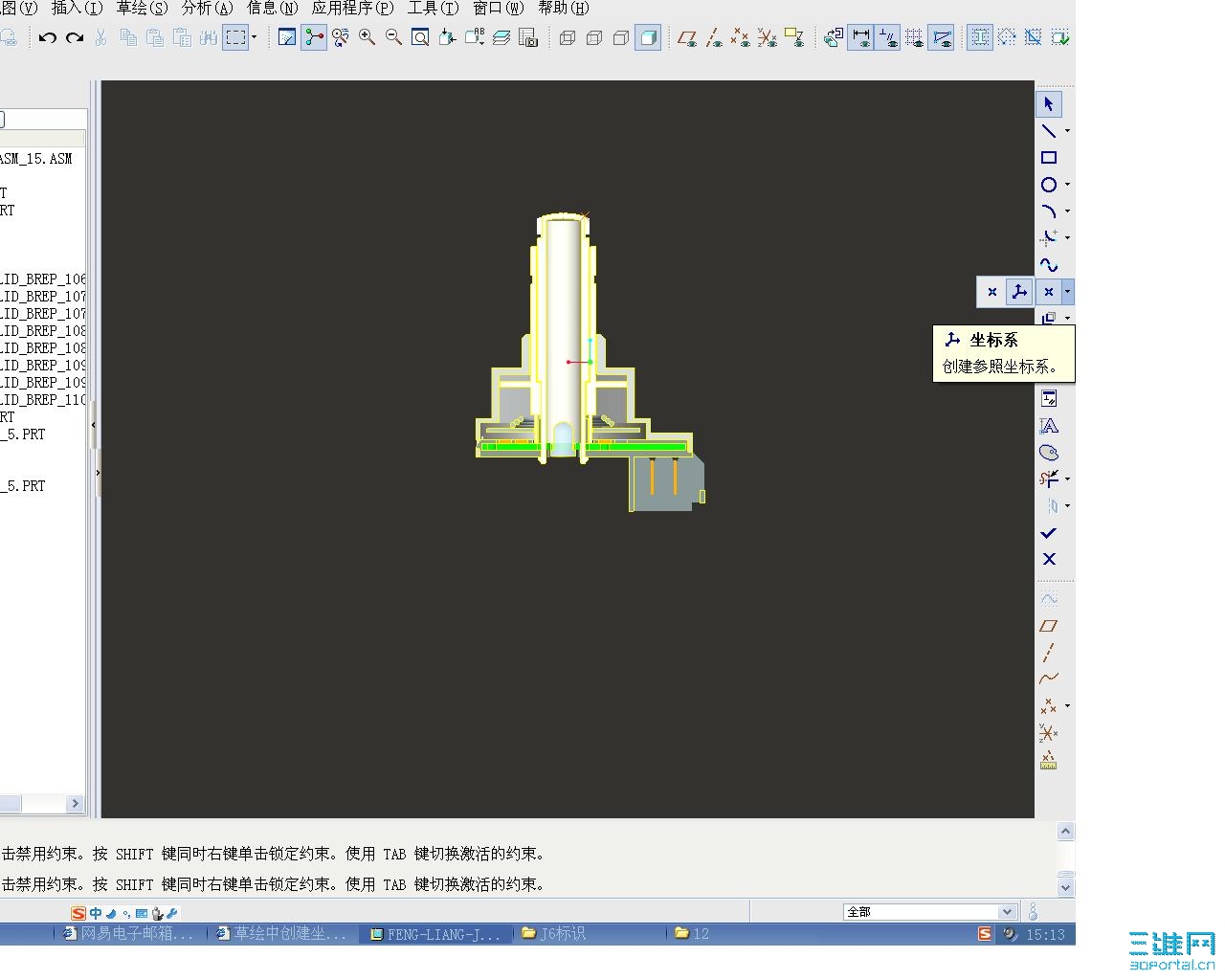The image size is (1225, 980).
Task: Toggle datum points display
Action: 740,37
